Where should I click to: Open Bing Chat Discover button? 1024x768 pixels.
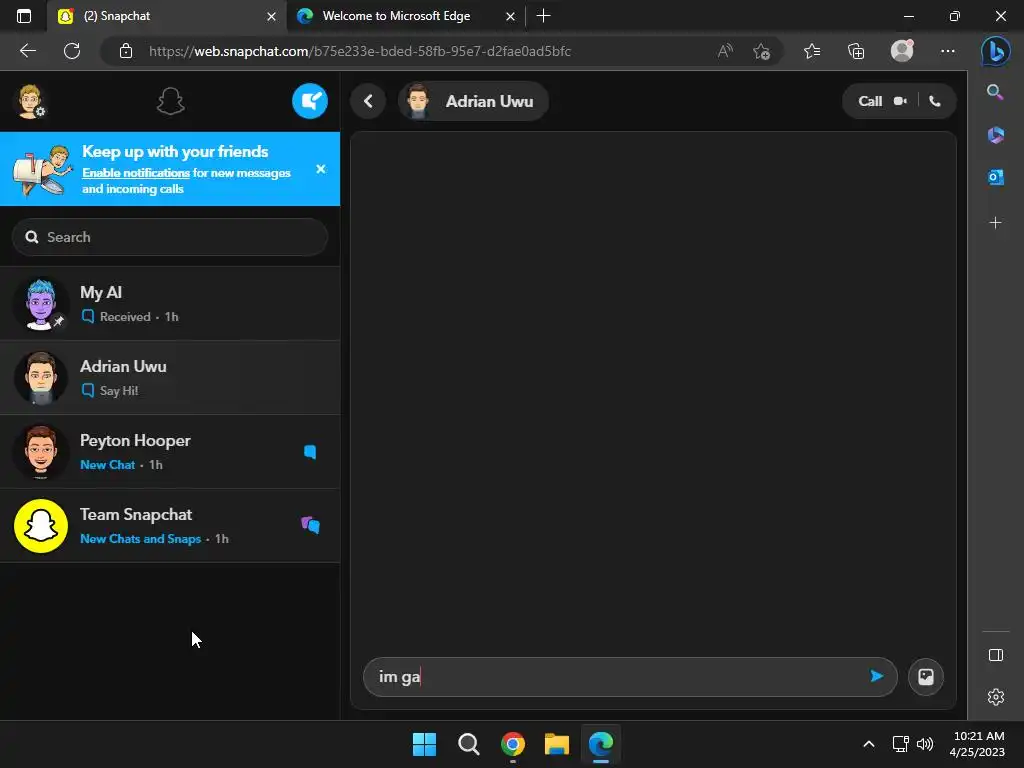pos(995,51)
